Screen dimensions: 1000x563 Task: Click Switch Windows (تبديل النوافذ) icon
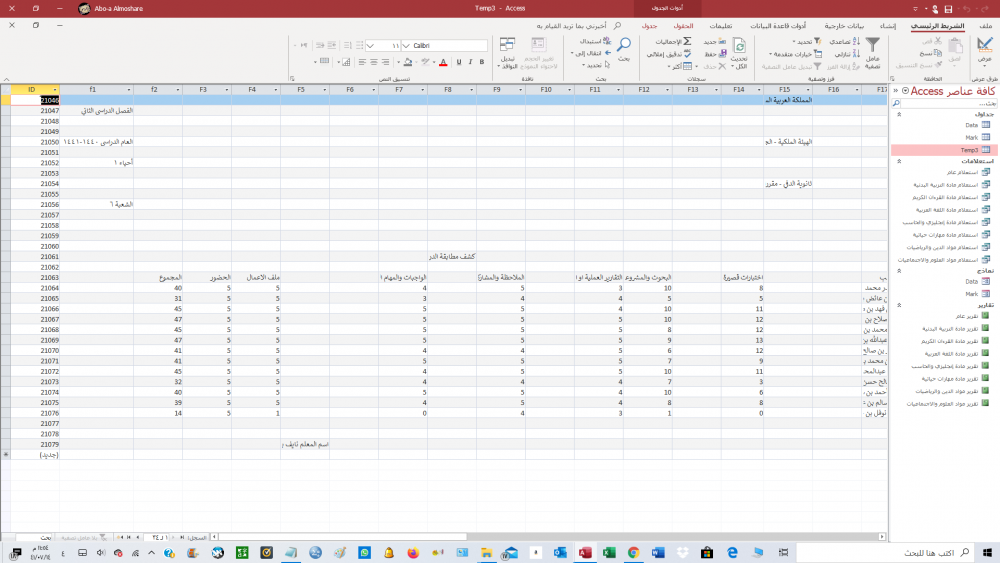[x=508, y=45]
